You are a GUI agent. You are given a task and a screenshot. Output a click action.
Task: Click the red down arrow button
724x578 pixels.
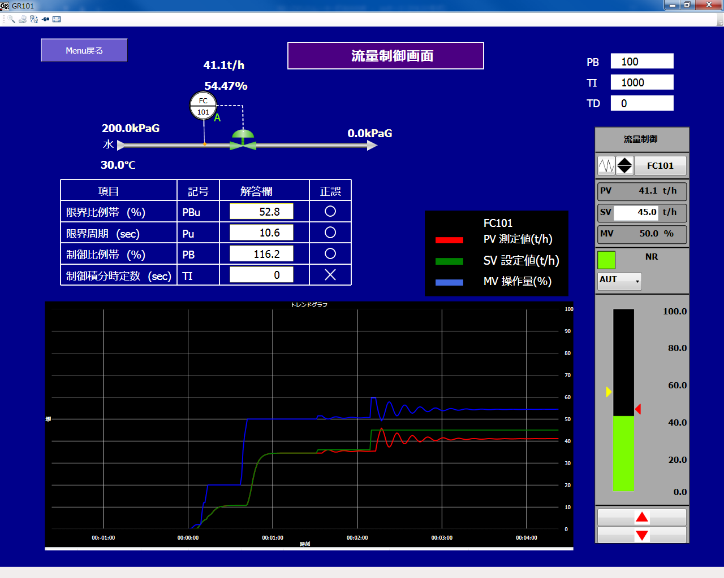click(x=641, y=535)
